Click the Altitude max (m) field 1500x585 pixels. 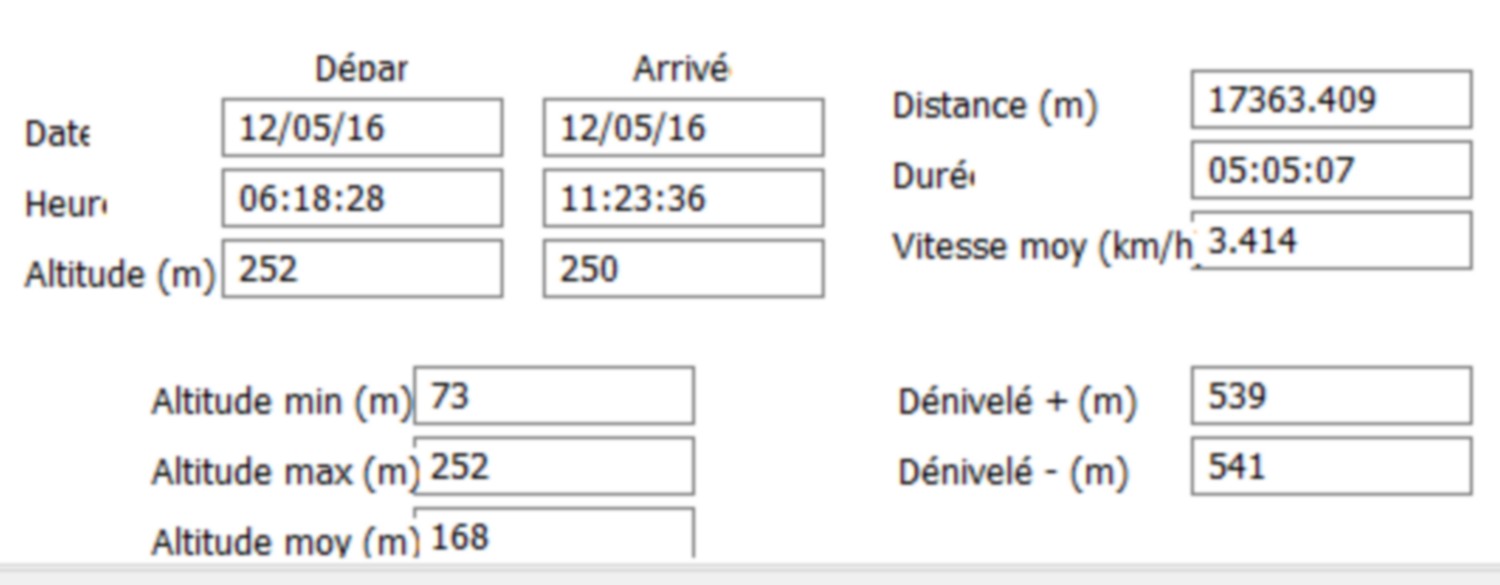[x=554, y=466]
